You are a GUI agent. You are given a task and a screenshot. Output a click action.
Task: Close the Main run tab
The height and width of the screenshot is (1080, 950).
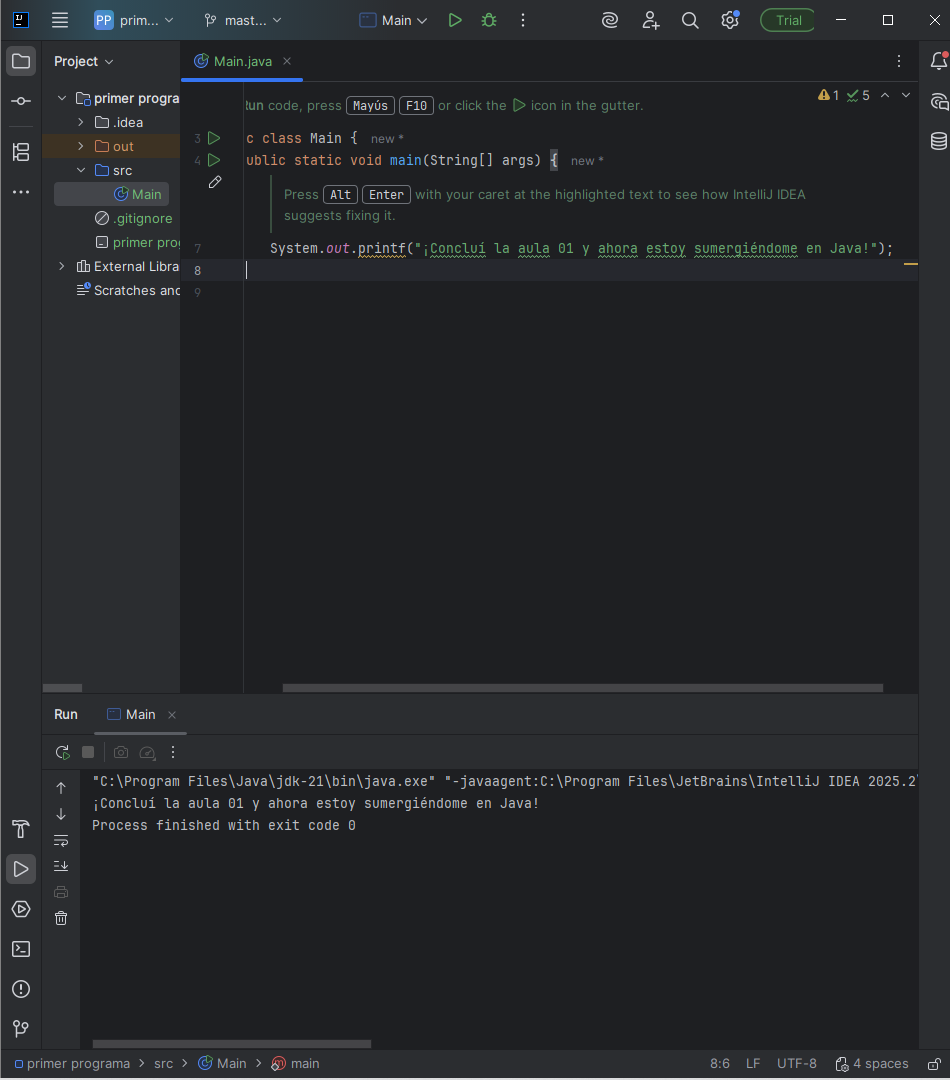(x=172, y=715)
